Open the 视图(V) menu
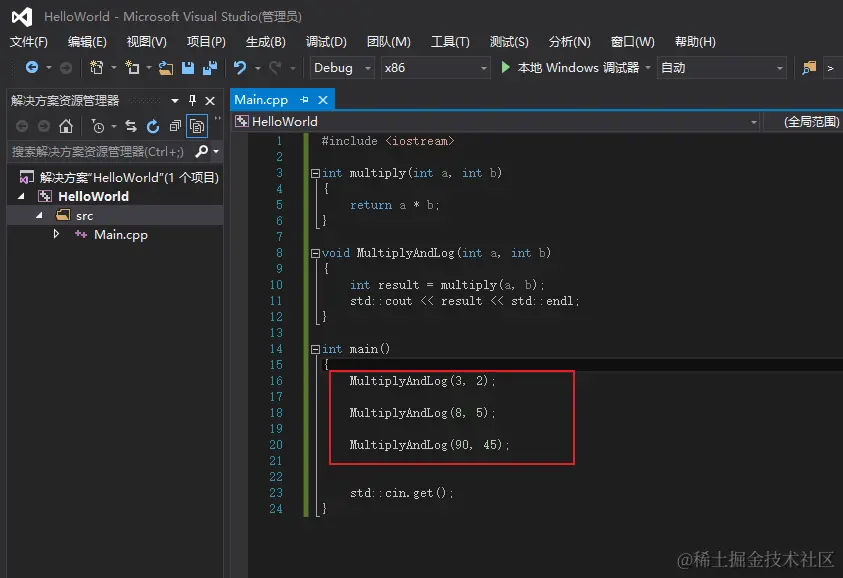Screen dimensions: 843x578 [146, 41]
